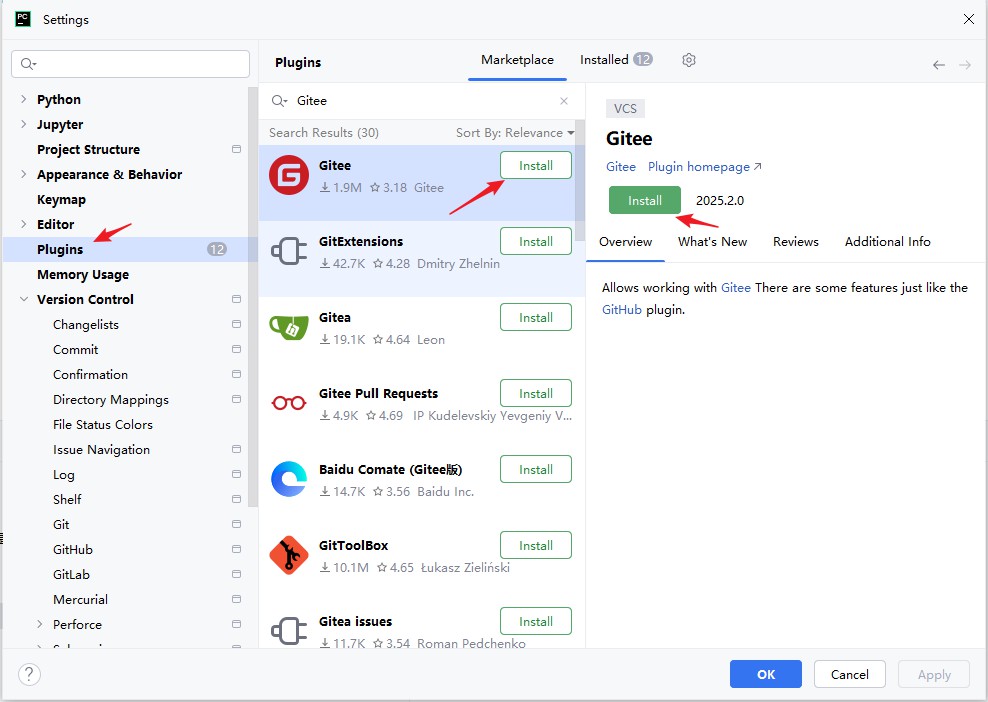
Task: Open the plugins gear settings icon
Action: 689,60
